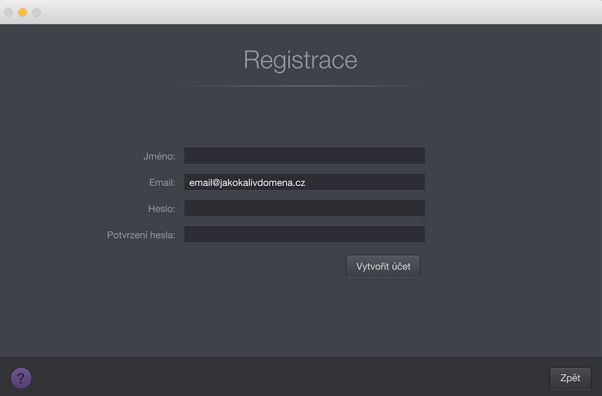This screenshot has width=602, height=396.
Task: Click the empty window title bar
Action: [307, 12]
